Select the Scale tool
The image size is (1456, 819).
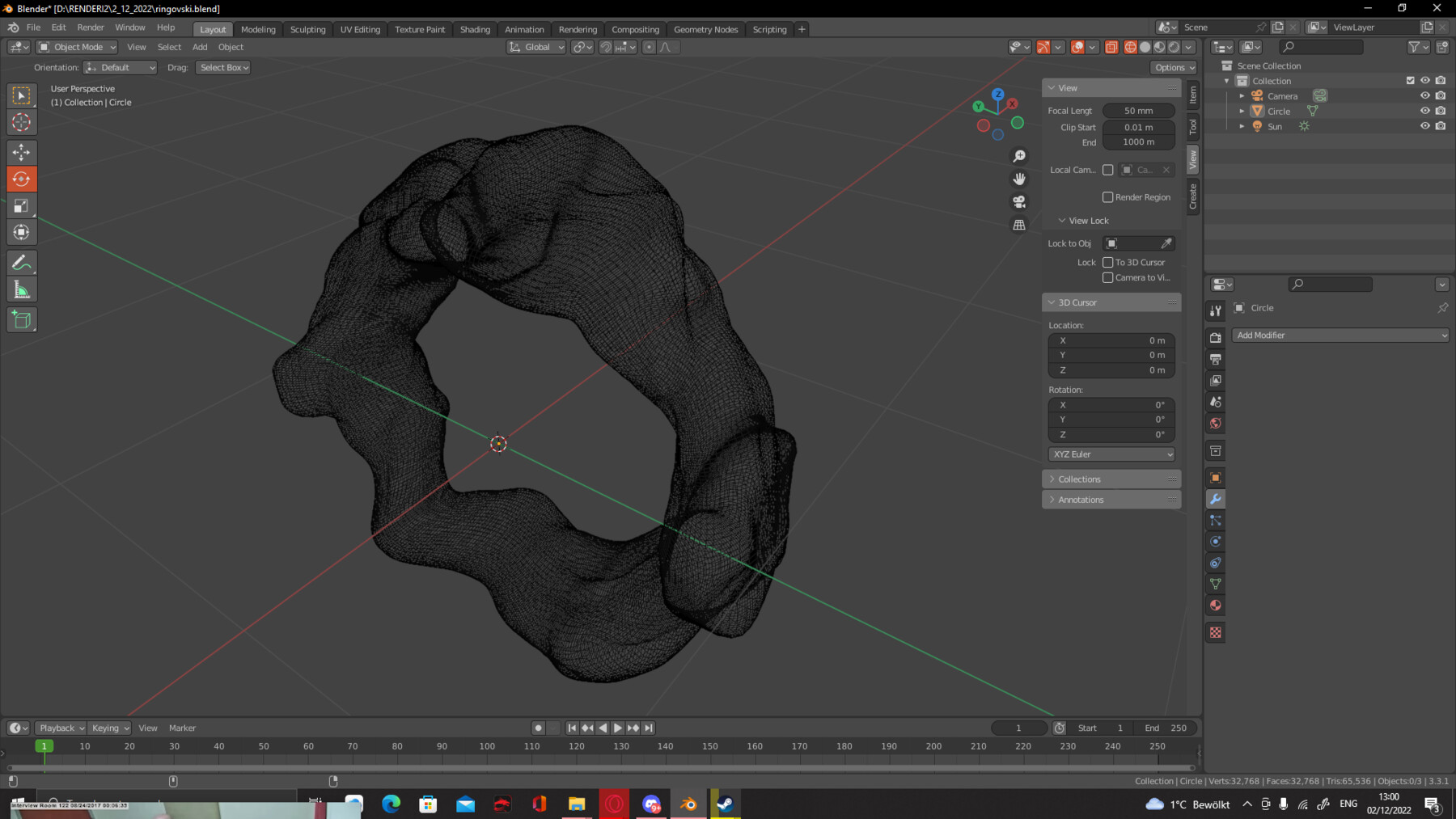(22, 205)
